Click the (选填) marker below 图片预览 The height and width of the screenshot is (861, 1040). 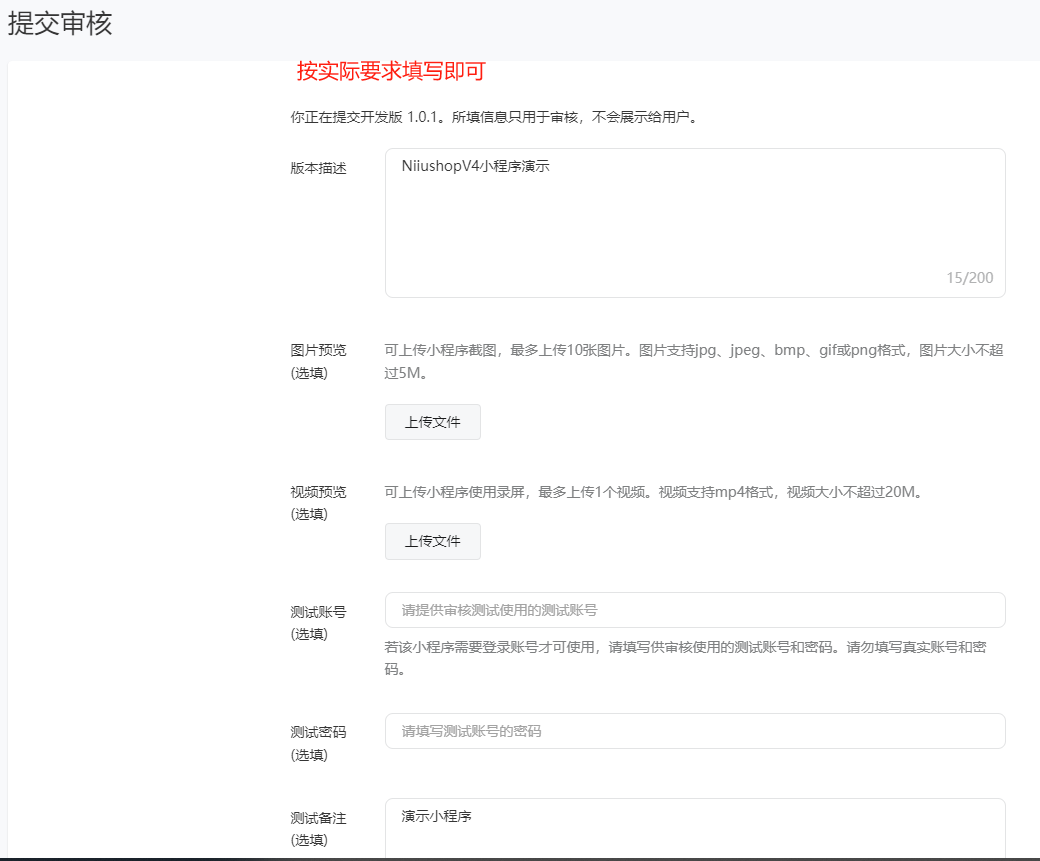tap(309, 373)
